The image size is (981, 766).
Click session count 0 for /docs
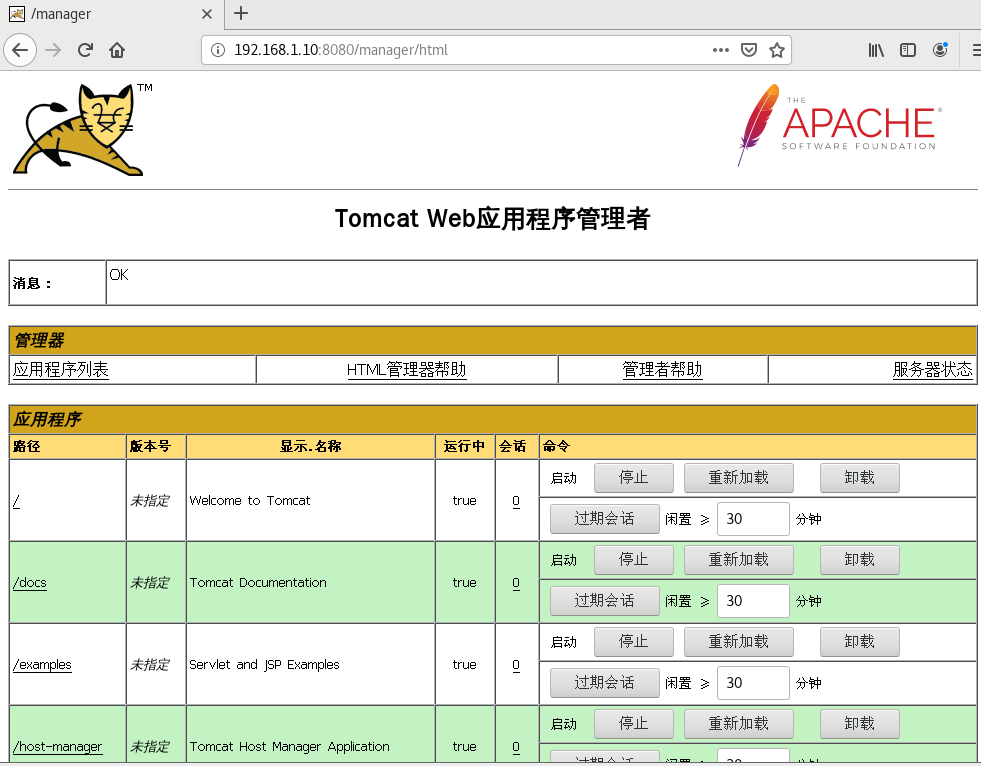tap(516, 583)
